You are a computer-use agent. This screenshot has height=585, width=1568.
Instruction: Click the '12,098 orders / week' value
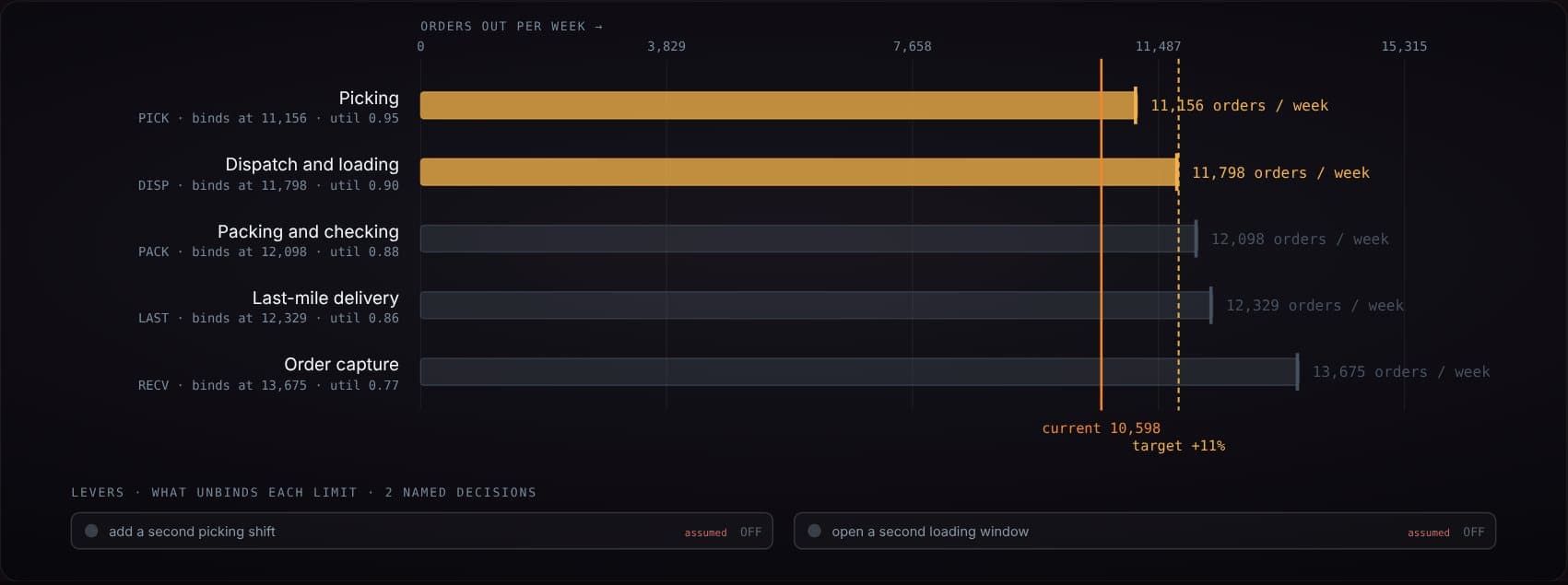1300,239
